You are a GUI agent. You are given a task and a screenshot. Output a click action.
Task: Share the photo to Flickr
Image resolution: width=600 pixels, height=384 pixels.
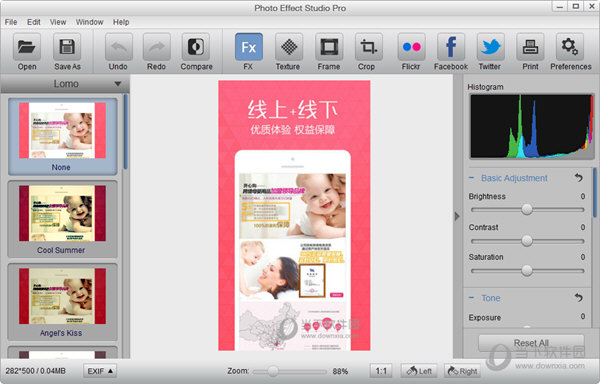pos(412,47)
